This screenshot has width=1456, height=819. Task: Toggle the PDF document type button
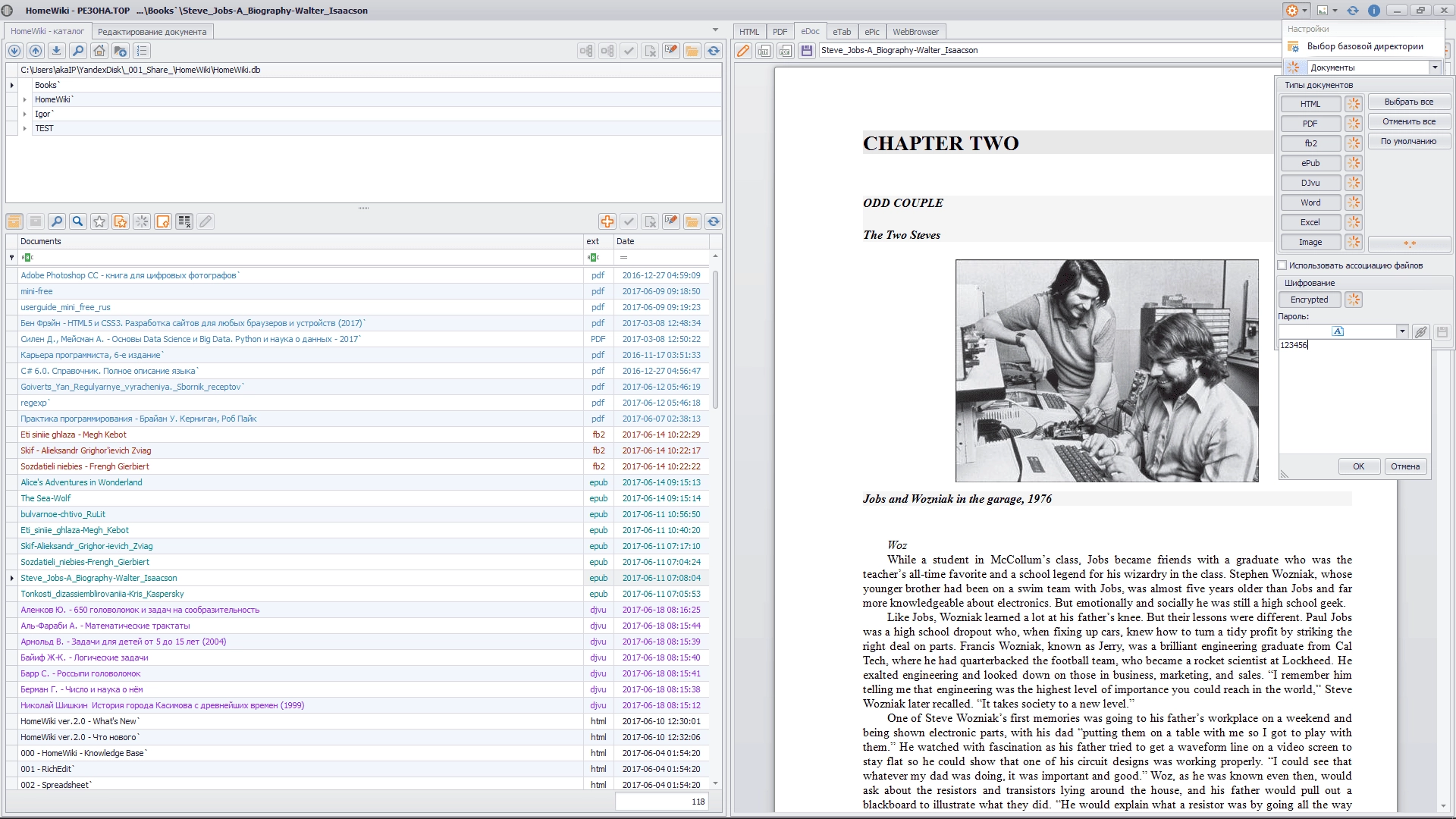click(1310, 124)
